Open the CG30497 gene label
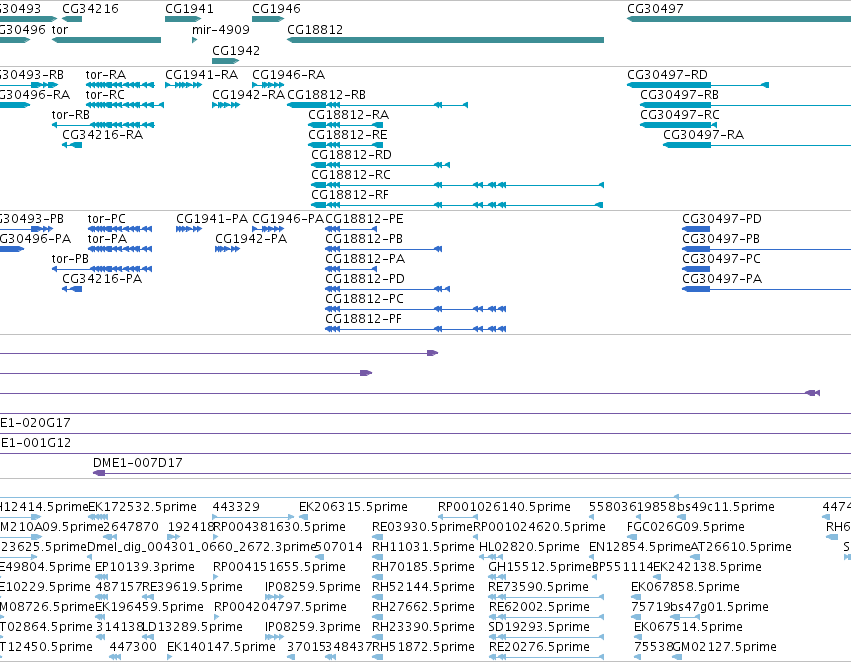This screenshot has width=851, height=662. click(655, 9)
